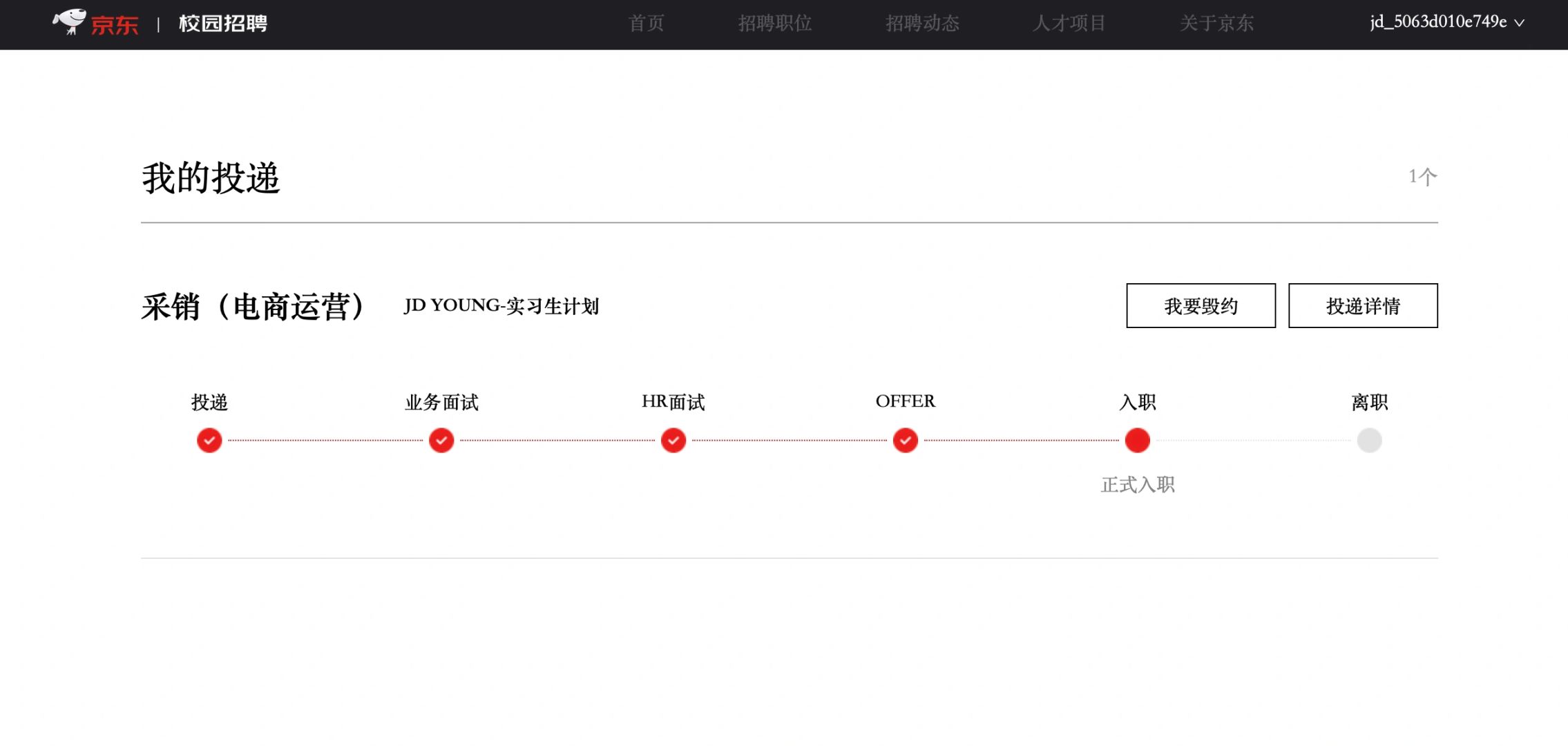
Task: Click the HR面试 step label
Action: click(x=673, y=402)
